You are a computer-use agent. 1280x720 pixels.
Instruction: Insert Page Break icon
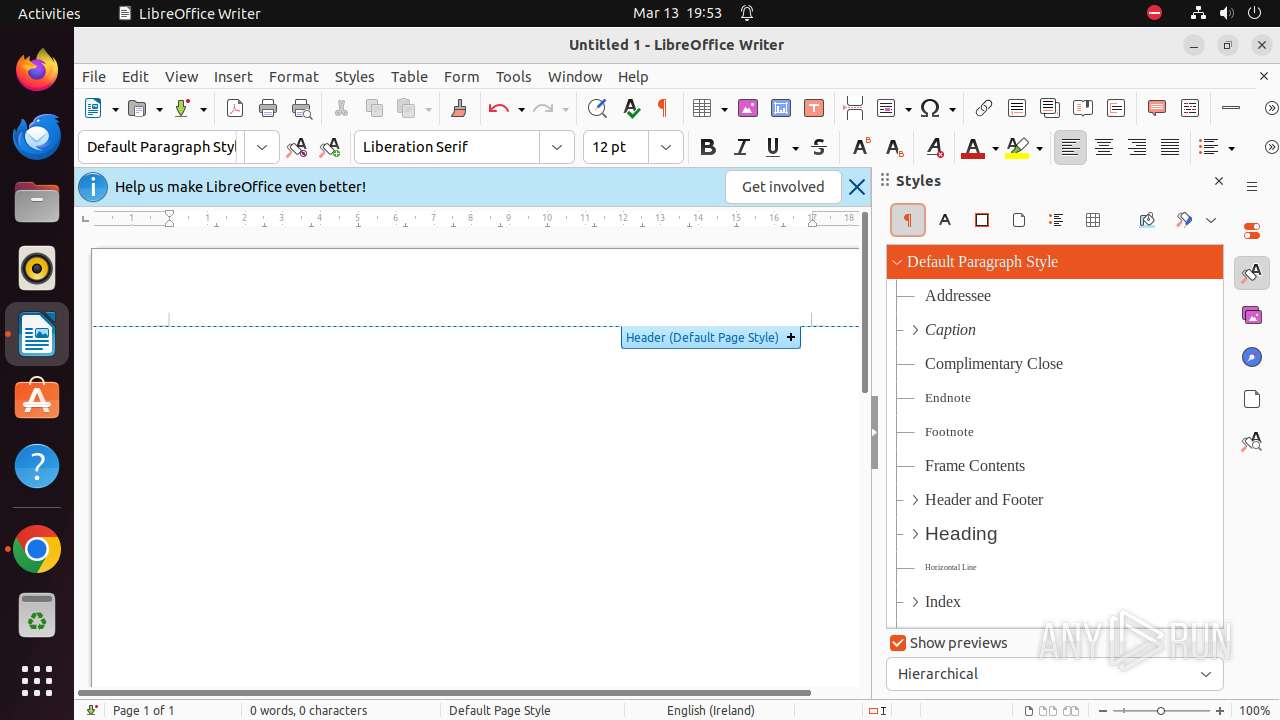coord(853,108)
